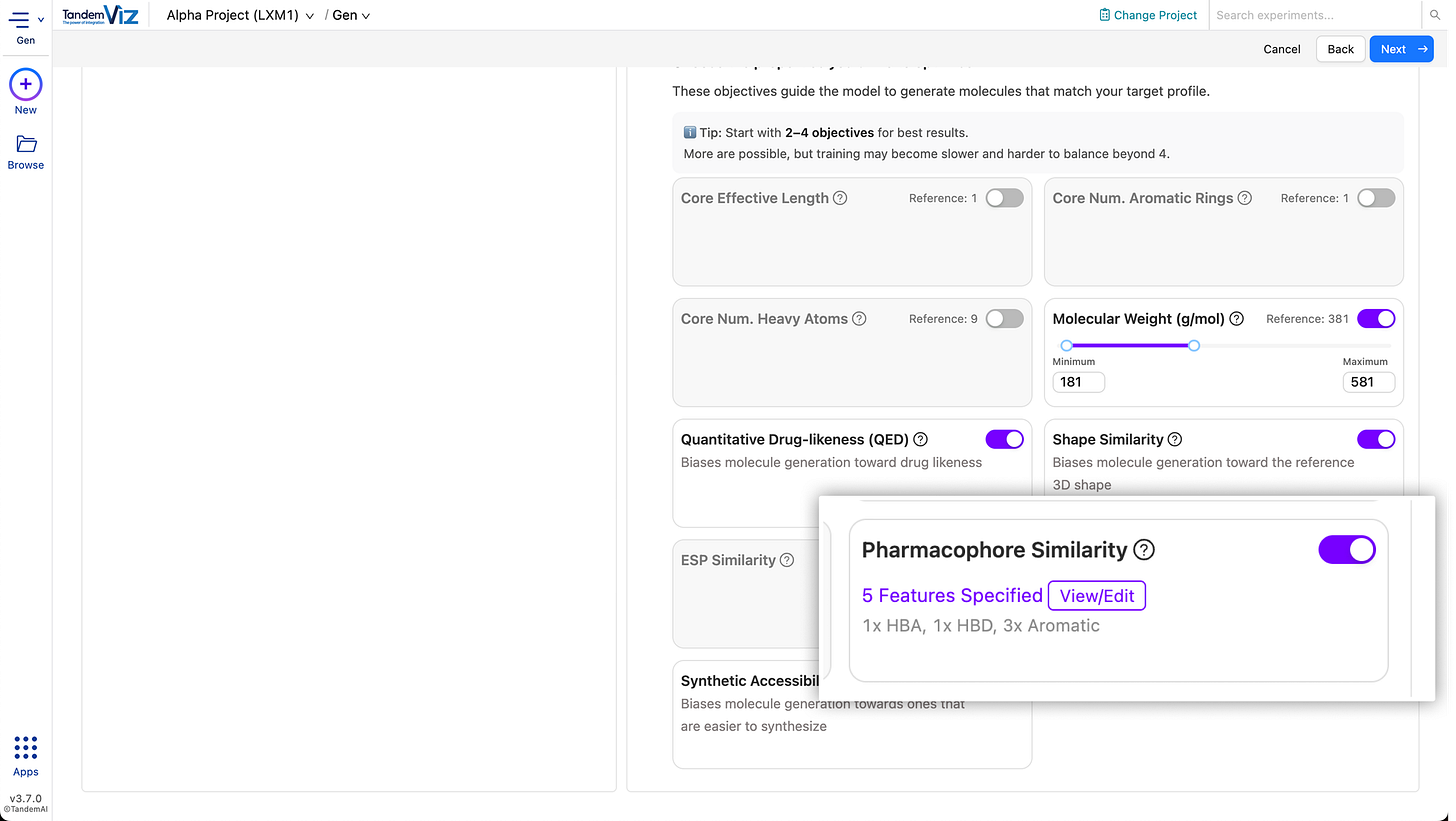
Task: Turn off the Molecular Weight toggle
Action: point(1376,319)
